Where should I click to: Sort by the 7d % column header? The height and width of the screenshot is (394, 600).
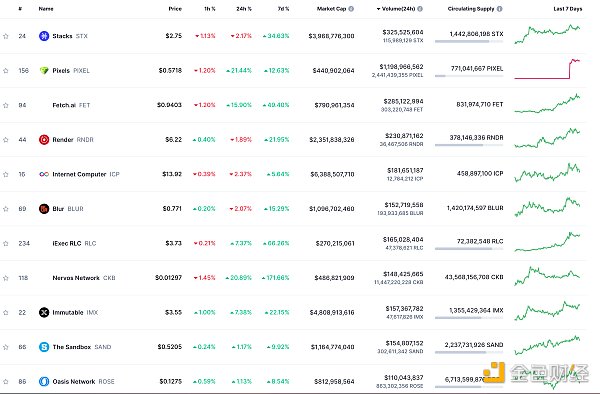284,9
